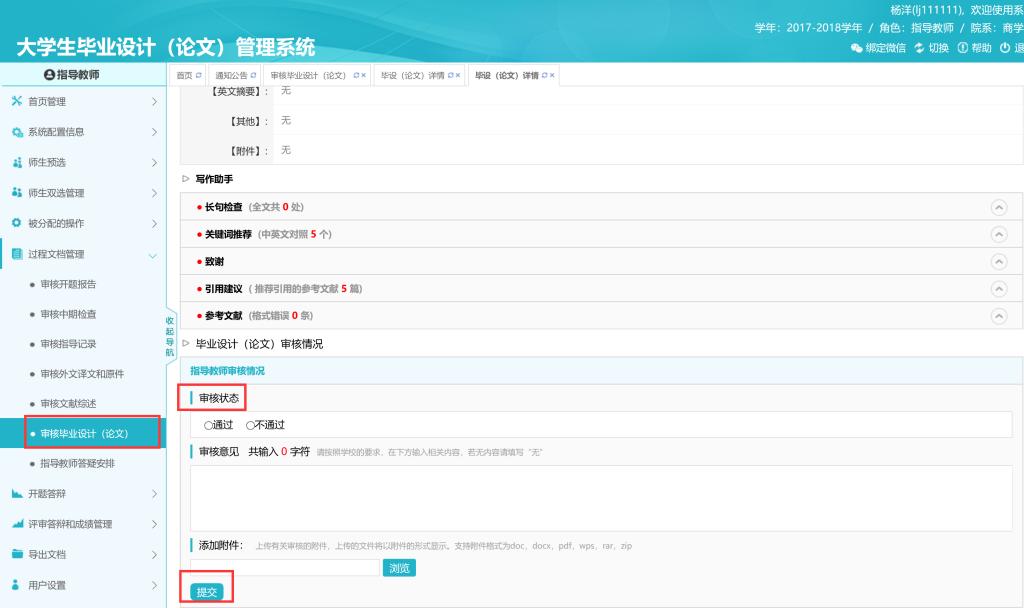This screenshot has height=608, width=1024.
Task: Click the 用户设置 person icon
Action: click(16, 584)
